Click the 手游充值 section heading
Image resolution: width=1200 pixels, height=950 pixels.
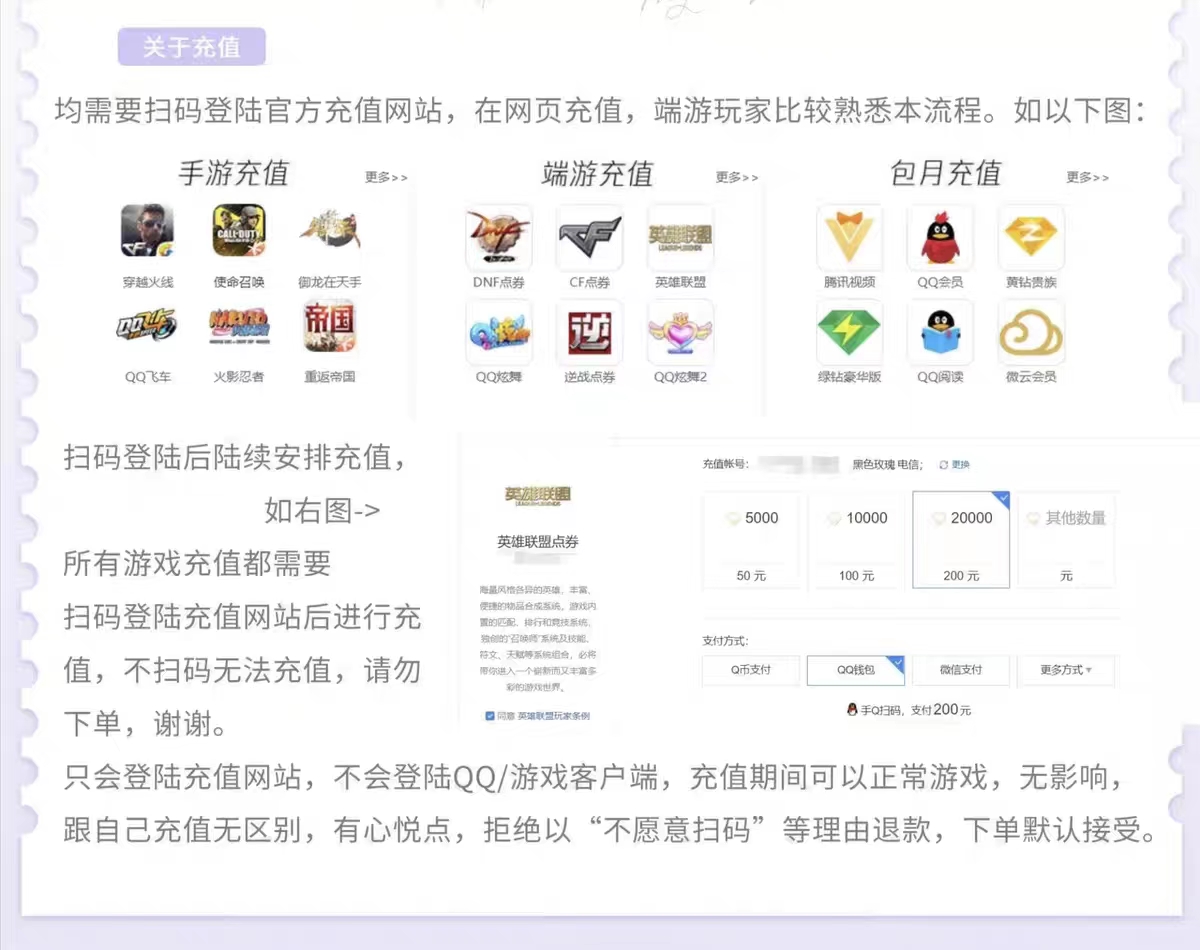(234, 173)
